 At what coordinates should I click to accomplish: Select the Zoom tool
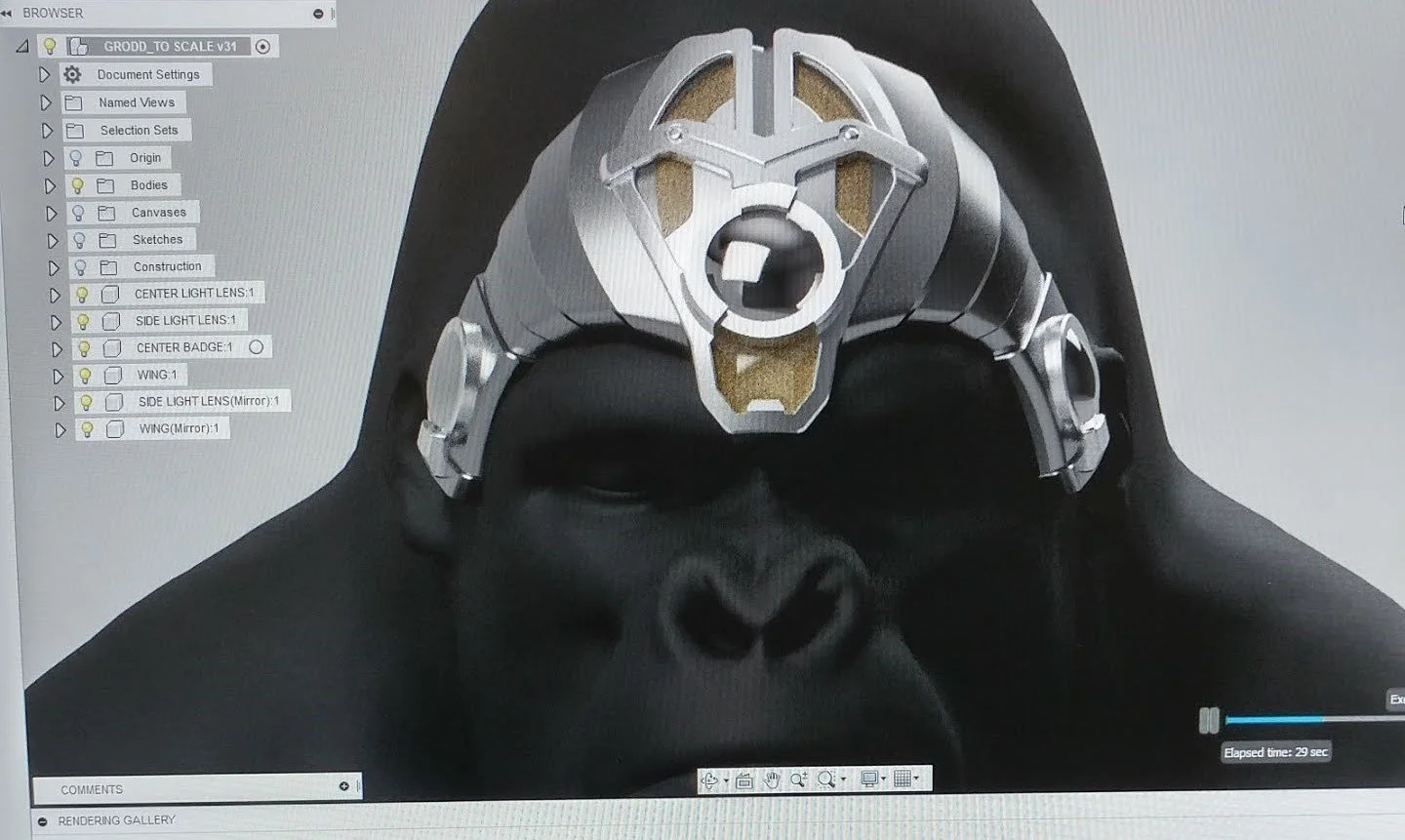pos(798,780)
